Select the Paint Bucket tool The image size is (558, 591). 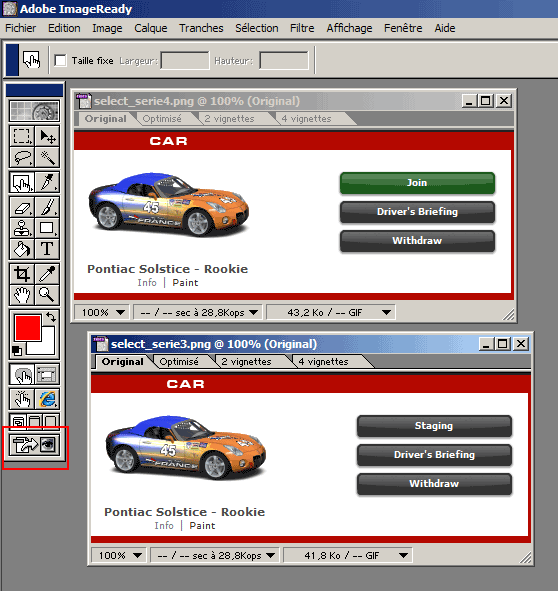click(x=21, y=249)
